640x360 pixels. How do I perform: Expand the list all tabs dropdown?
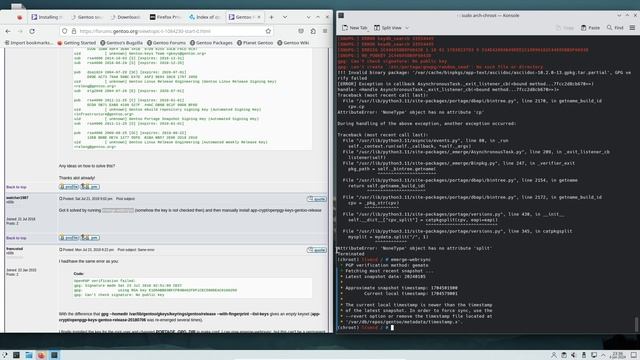tap(285, 17)
